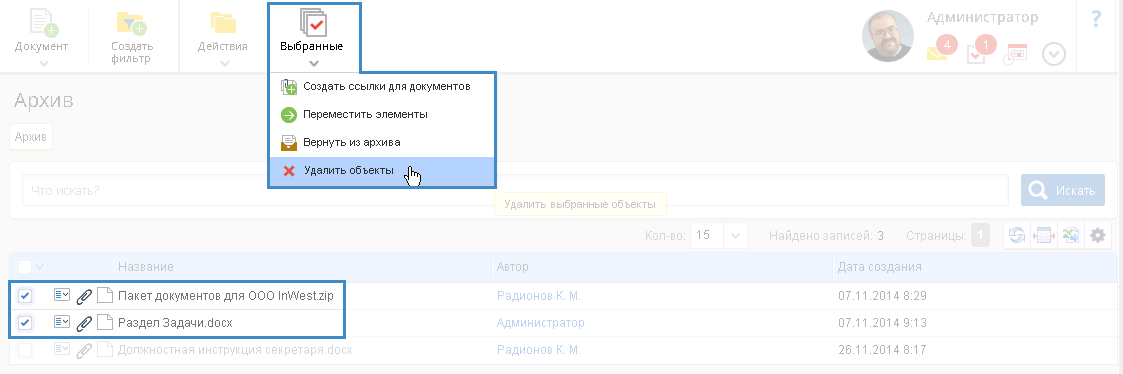Click the table refresh icon
1123x374 pixels.
coord(1017,235)
